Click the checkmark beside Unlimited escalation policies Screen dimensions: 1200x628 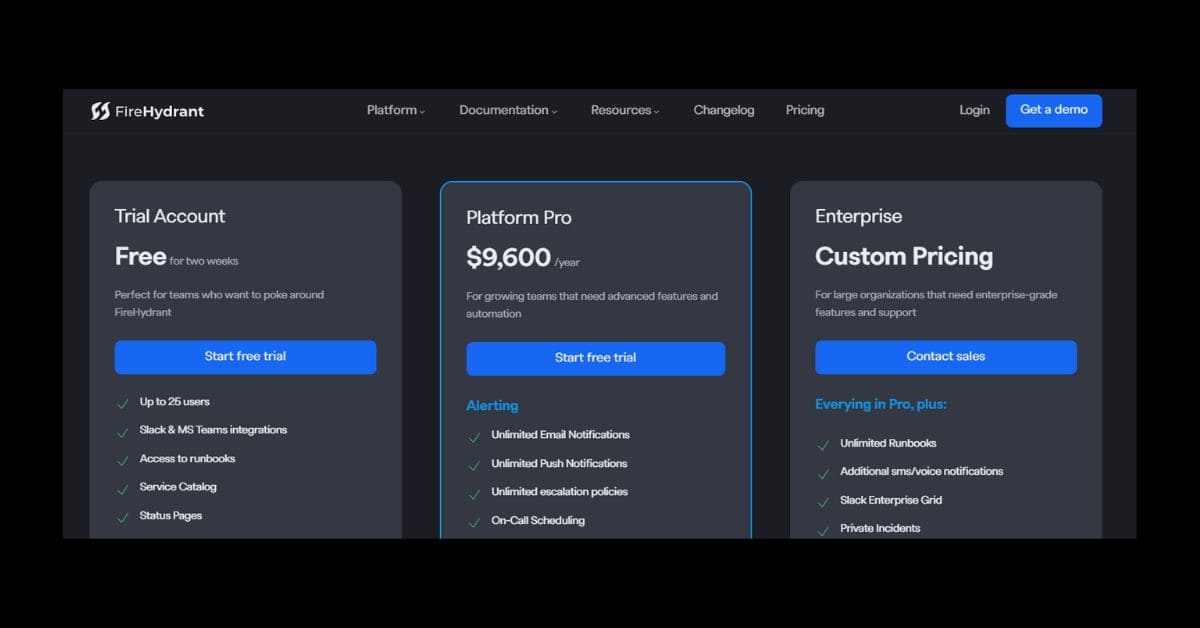[x=474, y=493]
